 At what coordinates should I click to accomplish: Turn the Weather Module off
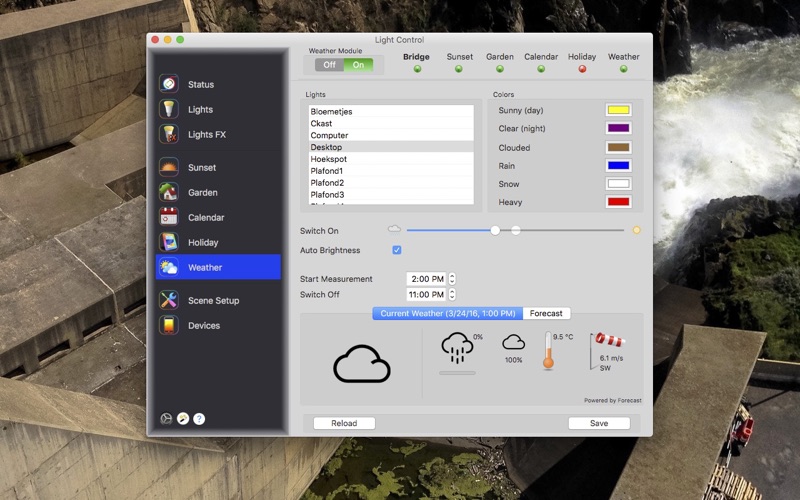pyautogui.click(x=329, y=65)
